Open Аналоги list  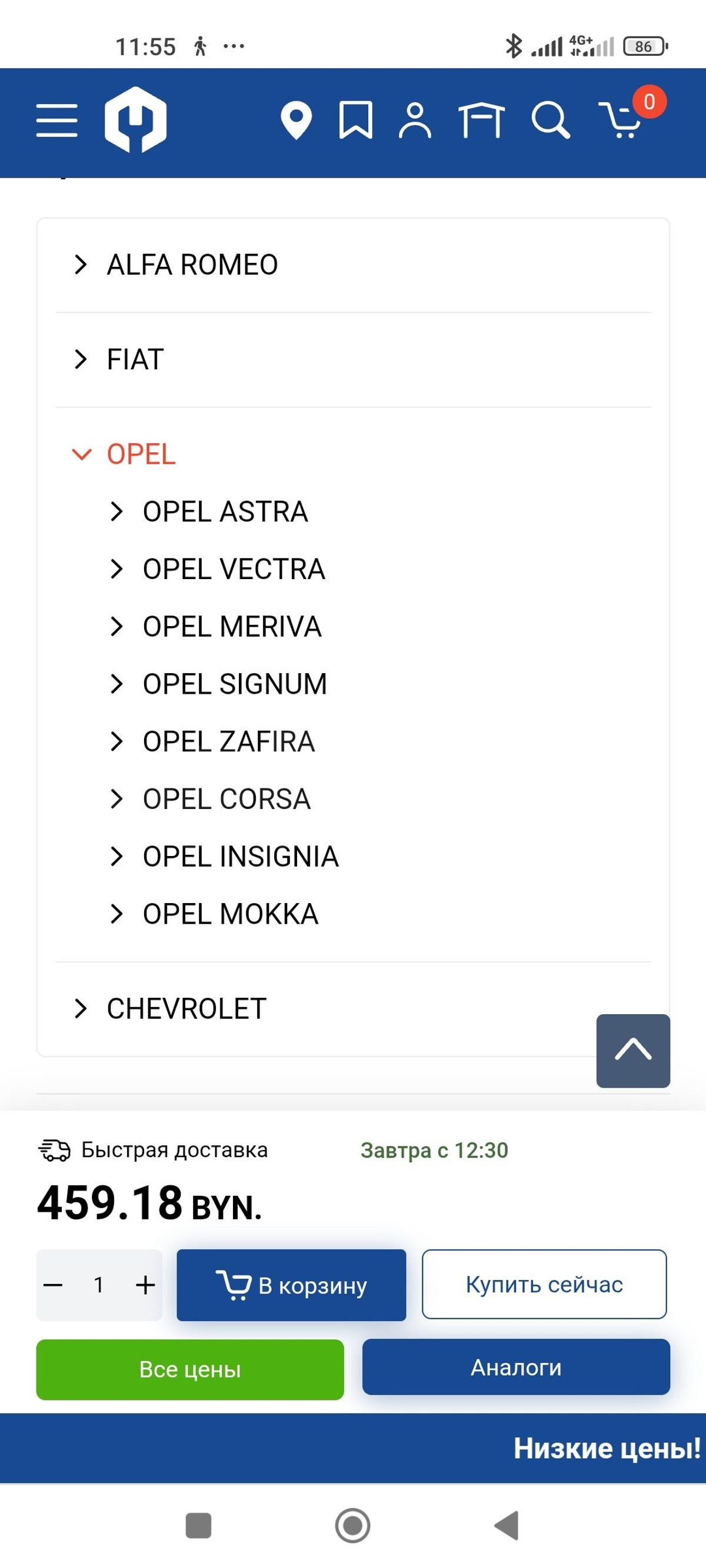point(516,1367)
